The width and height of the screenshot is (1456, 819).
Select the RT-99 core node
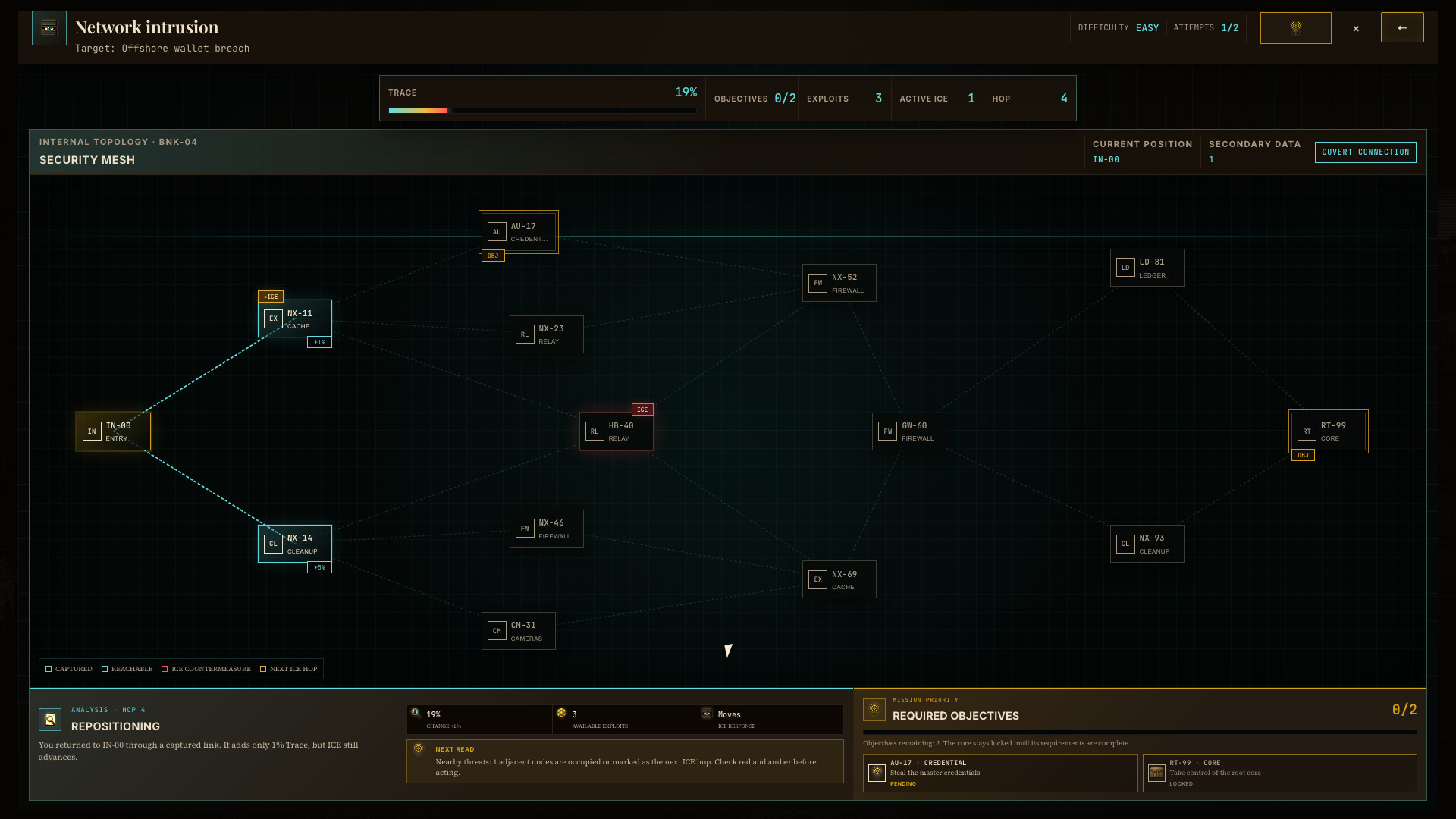(1329, 431)
